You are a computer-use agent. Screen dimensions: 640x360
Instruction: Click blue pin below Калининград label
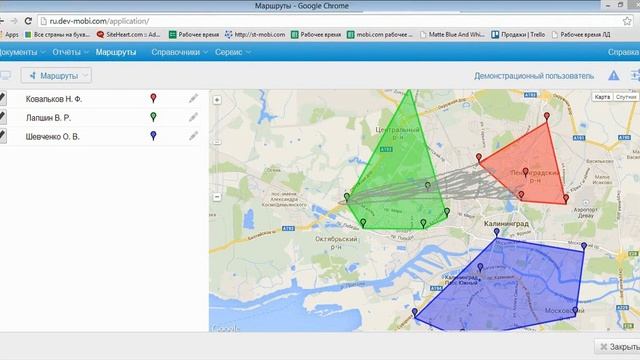[x=496, y=232]
